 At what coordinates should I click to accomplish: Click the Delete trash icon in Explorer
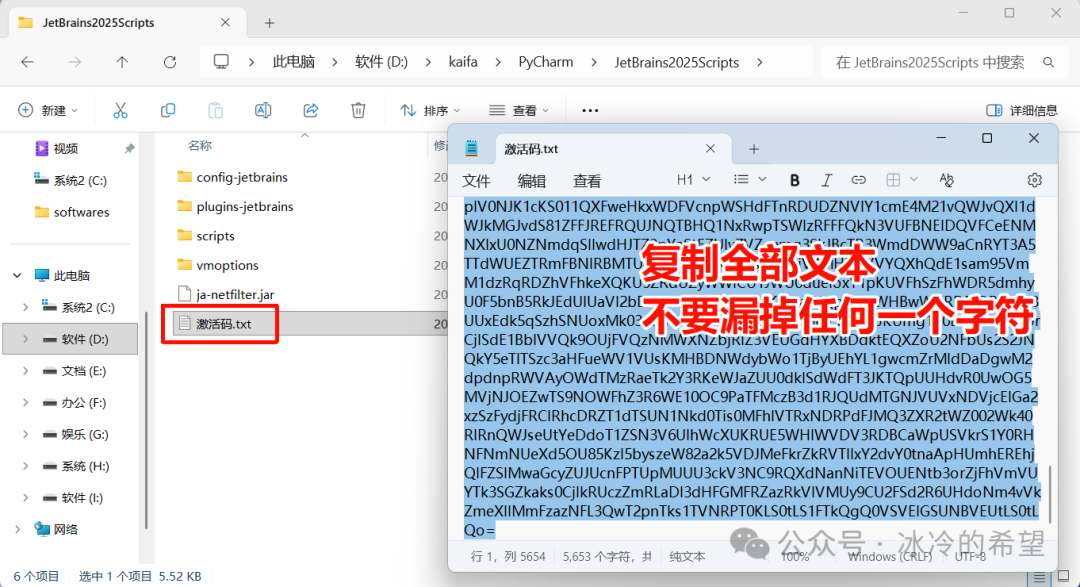(x=358, y=110)
